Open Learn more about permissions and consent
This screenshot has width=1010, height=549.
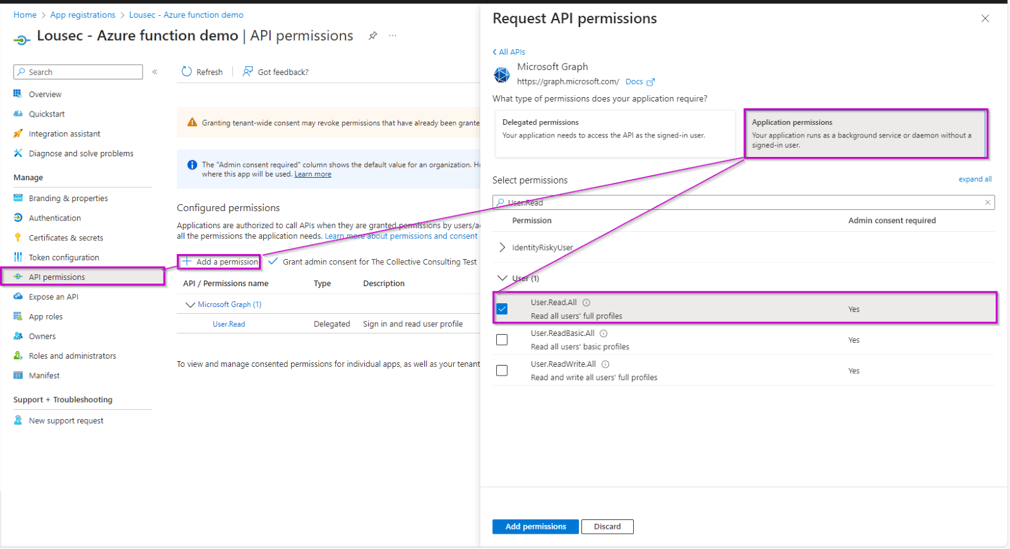(x=401, y=236)
